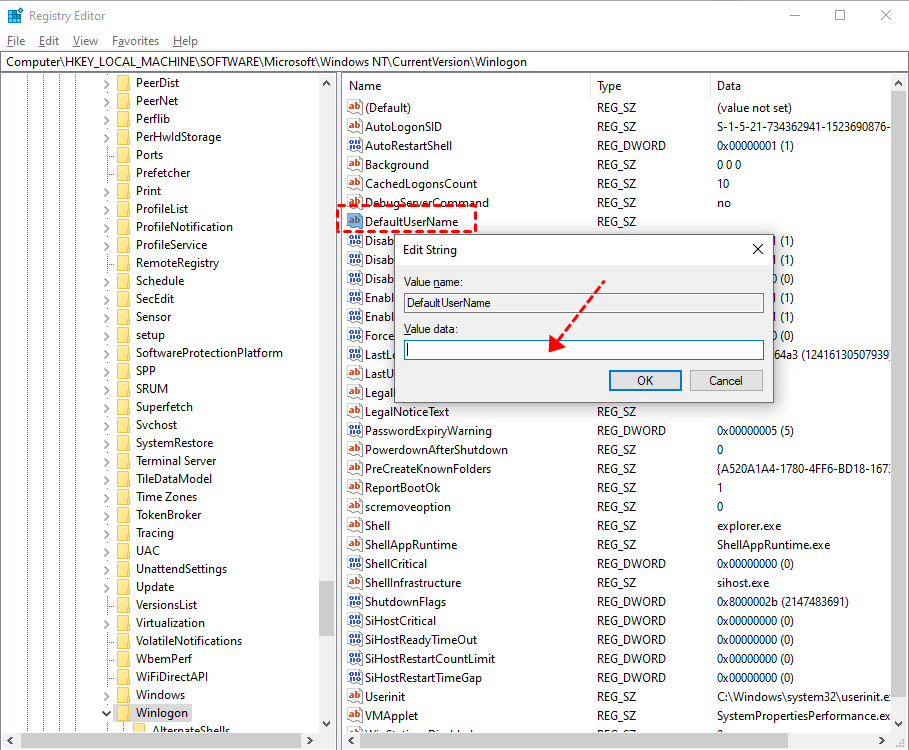Image resolution: width=909 pixels, height=750 pixels.
Task: Click the Registry Editor app icon in title bar
Action: (15, 16)
